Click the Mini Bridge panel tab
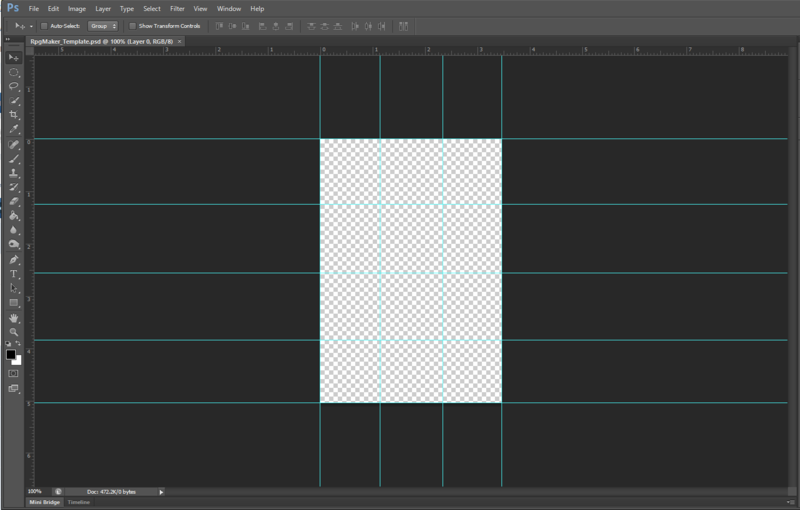 (42, 502)
